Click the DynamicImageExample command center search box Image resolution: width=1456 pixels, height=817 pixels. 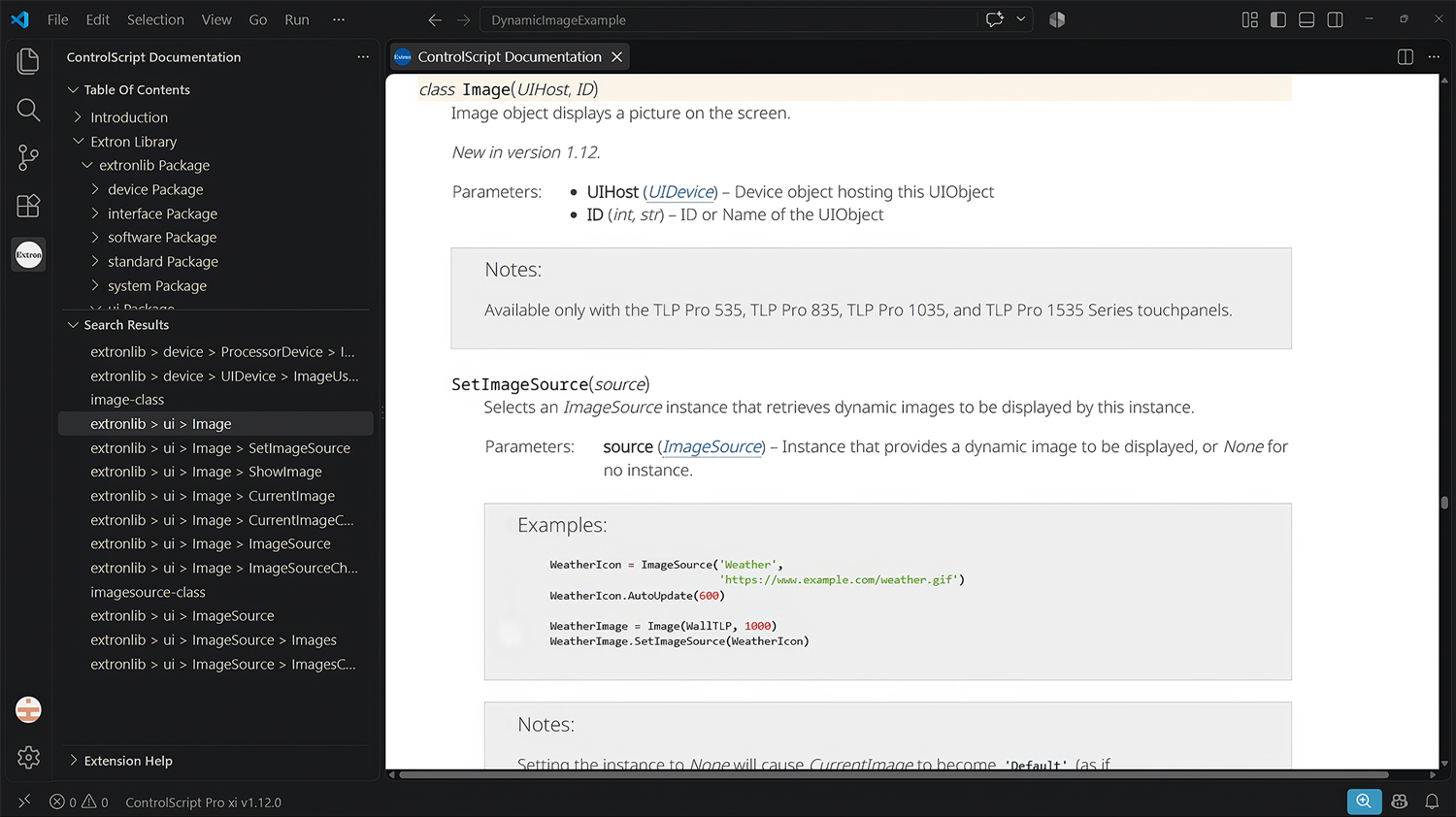(x=728, y=19)
